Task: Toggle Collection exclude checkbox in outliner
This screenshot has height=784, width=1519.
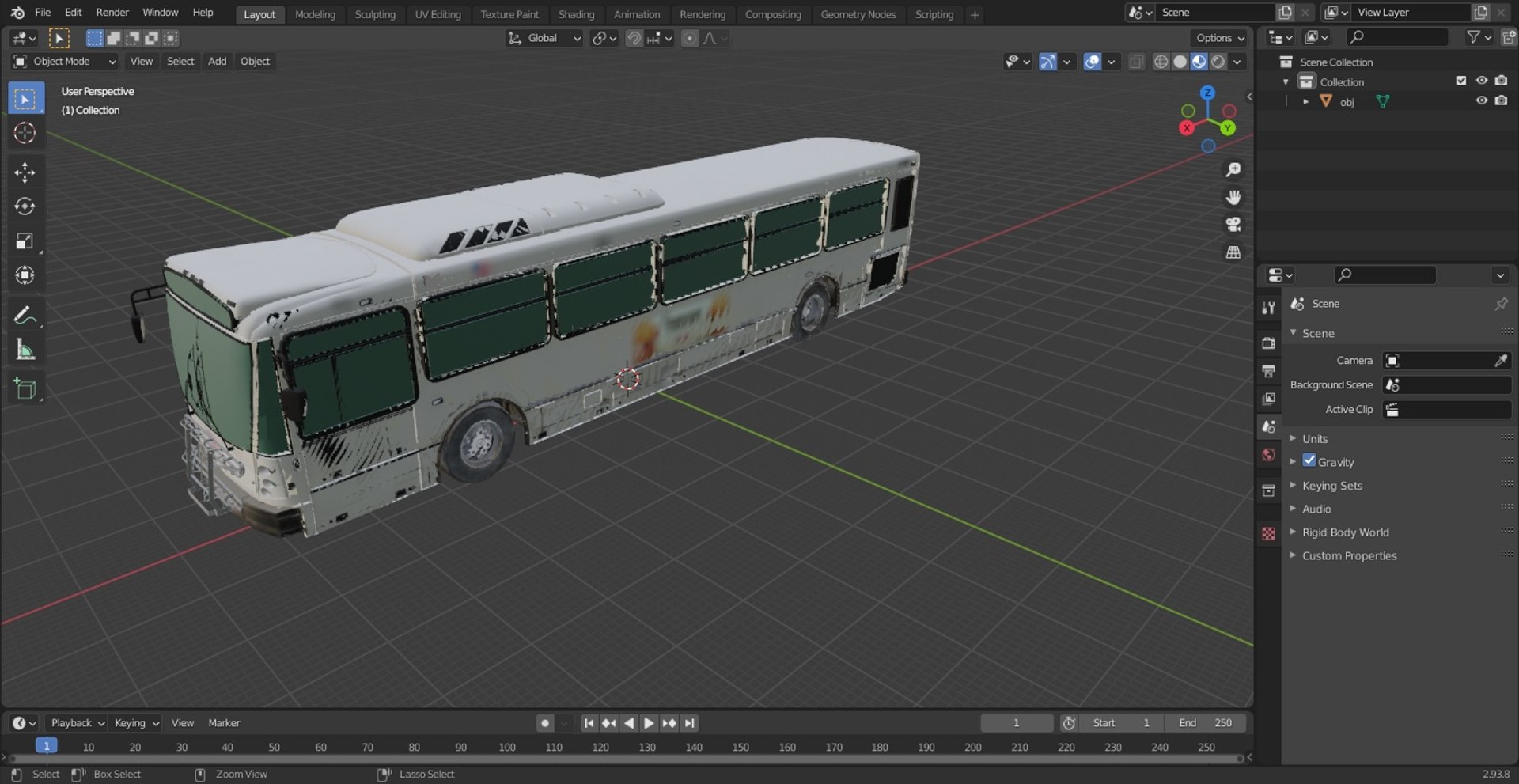Action: pos(1461,81)
